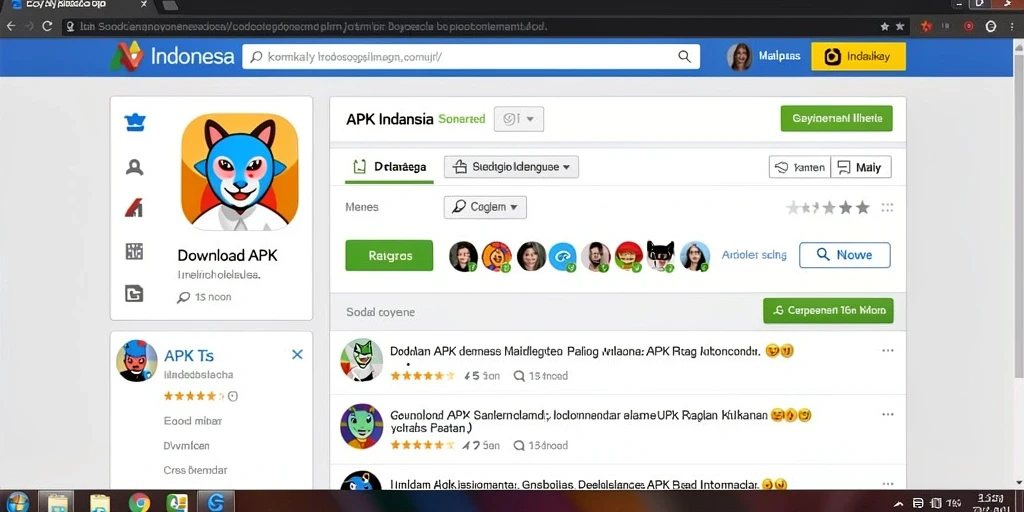Image resolution: width=1024 pixels, height=512 pixels.
Task: Click the third avatar with dark hair
Action: tap(531, 256)
